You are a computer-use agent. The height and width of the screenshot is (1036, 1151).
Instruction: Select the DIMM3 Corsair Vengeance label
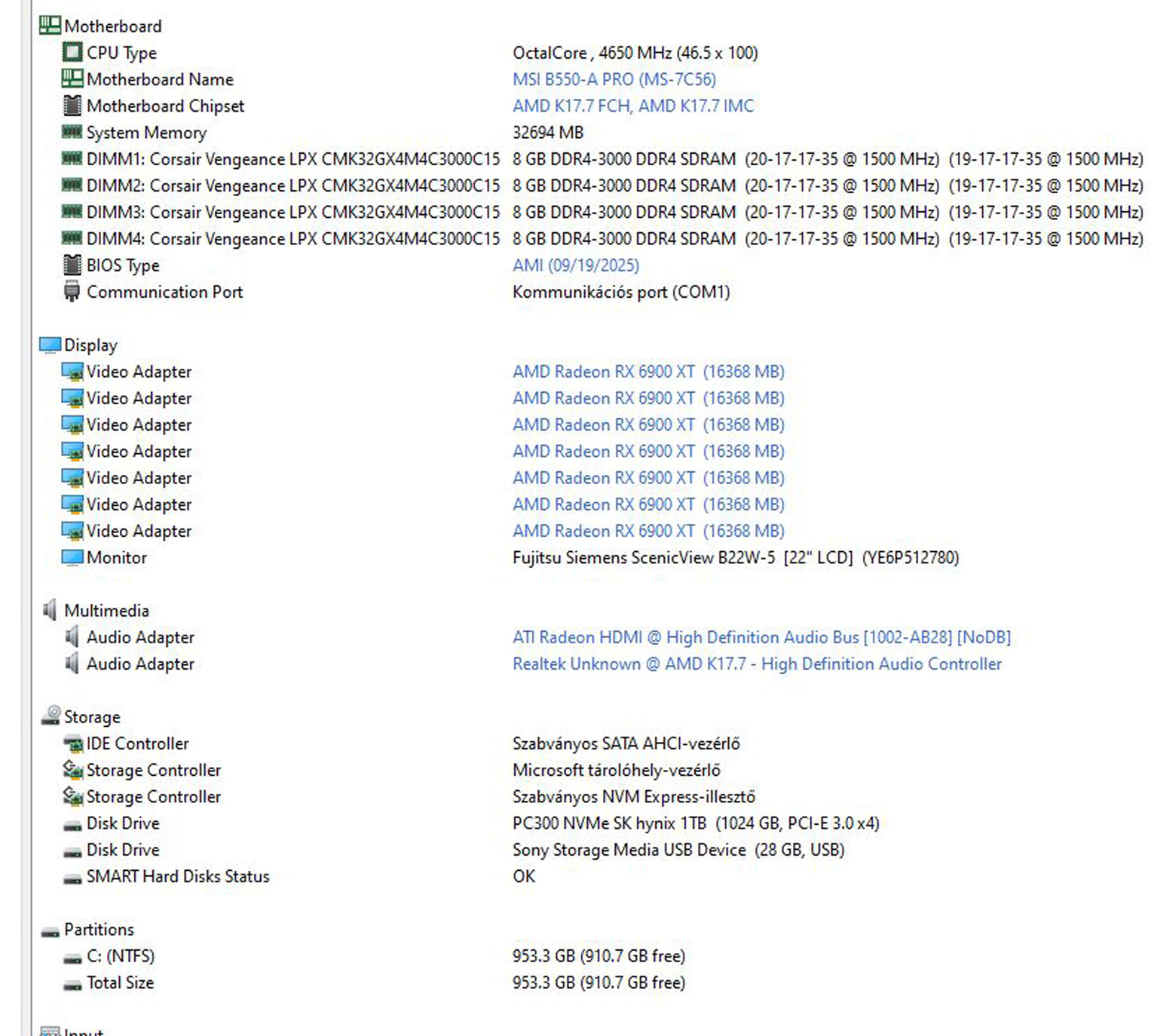click(293, 212)
